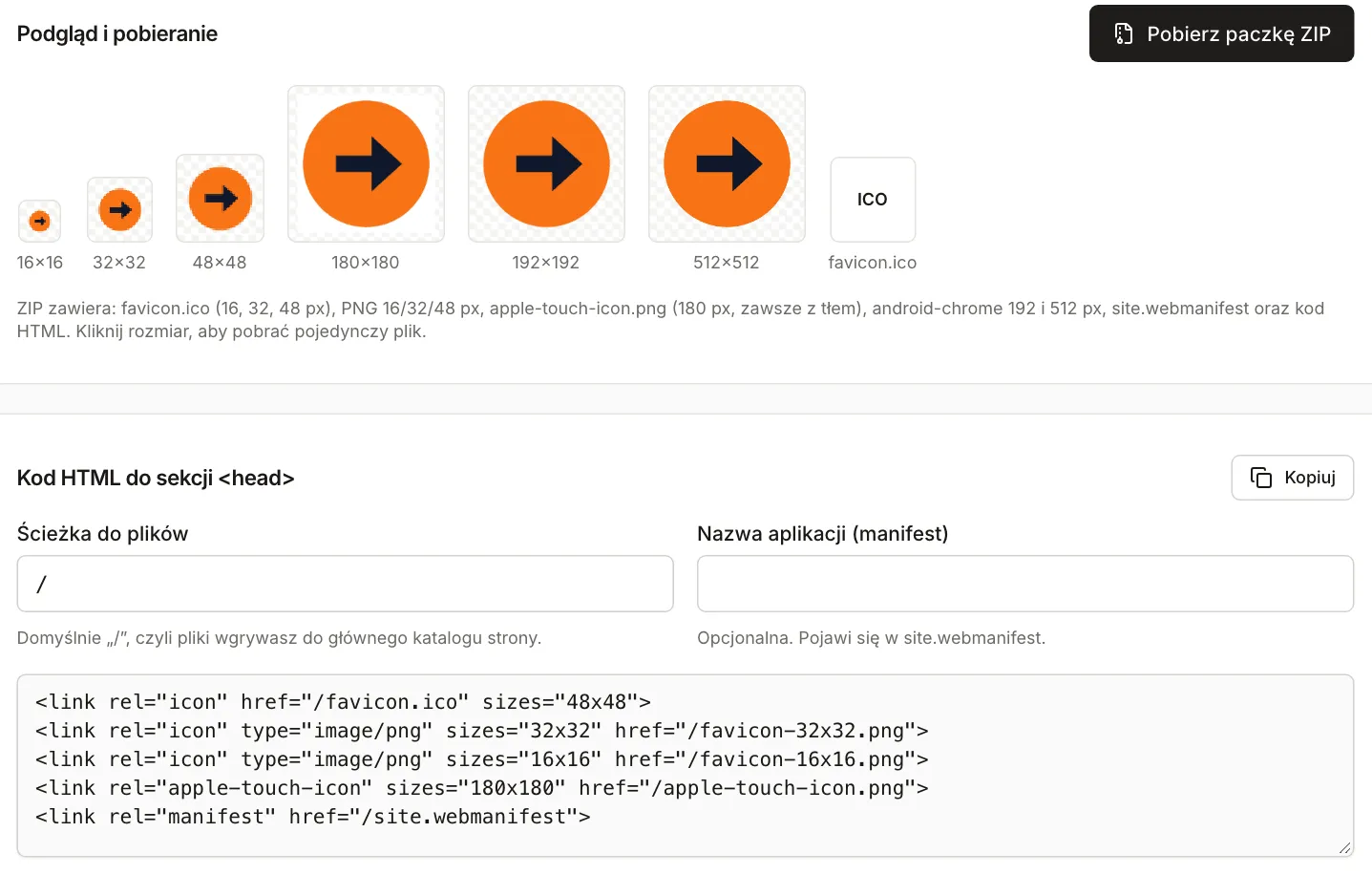Image resolution: width=1372 pixels, height=875 pixels.
Task: Click the favicon.ico link tag code line
Action: coord(343,702)
